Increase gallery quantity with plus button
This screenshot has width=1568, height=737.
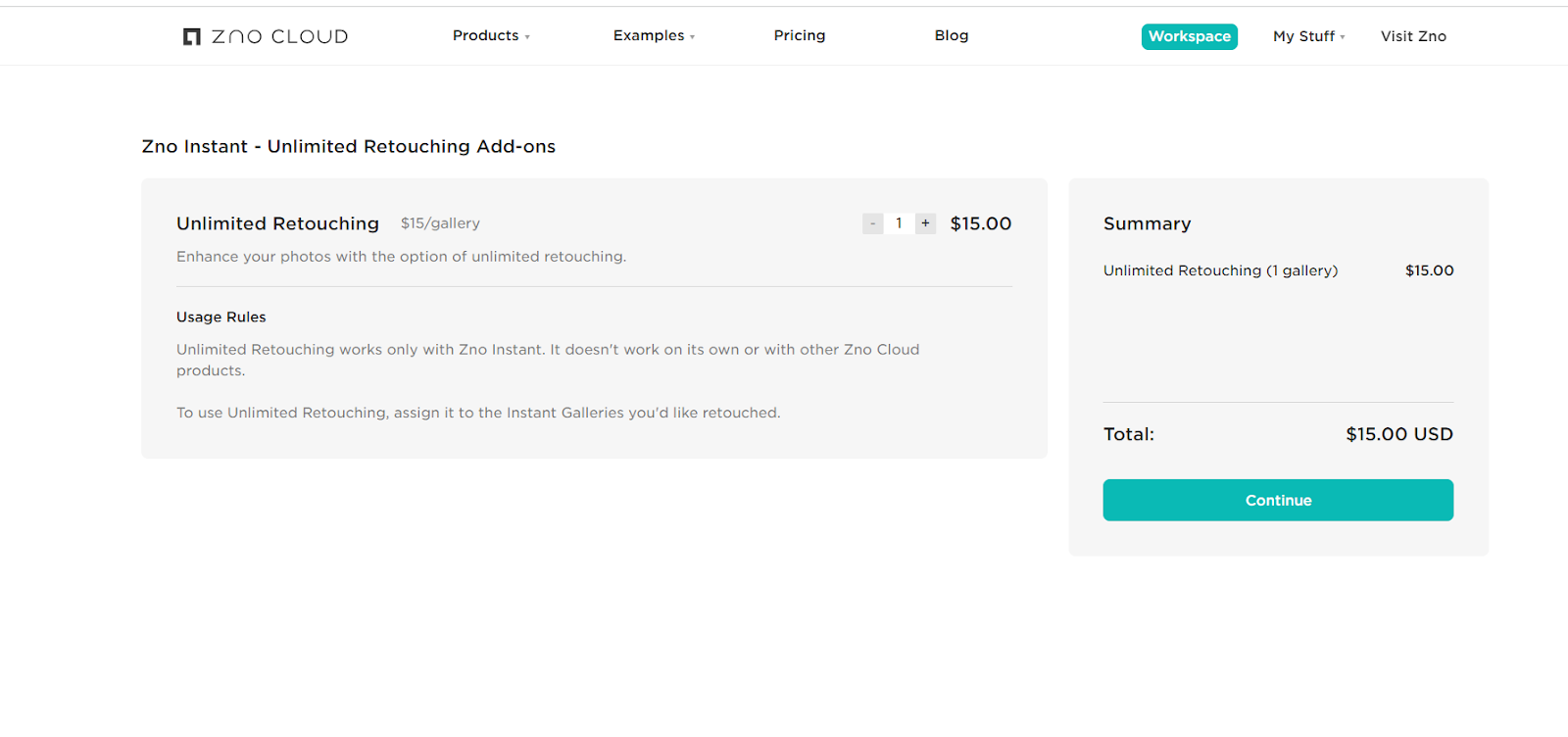[925, 223]
